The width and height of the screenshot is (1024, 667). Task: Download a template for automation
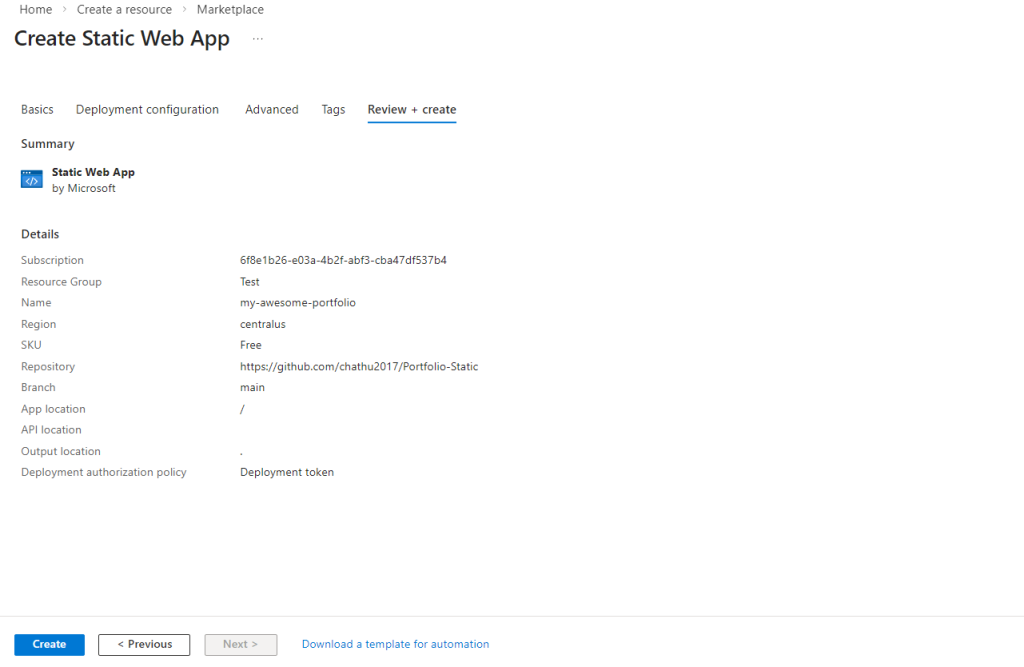coord(395,645)
